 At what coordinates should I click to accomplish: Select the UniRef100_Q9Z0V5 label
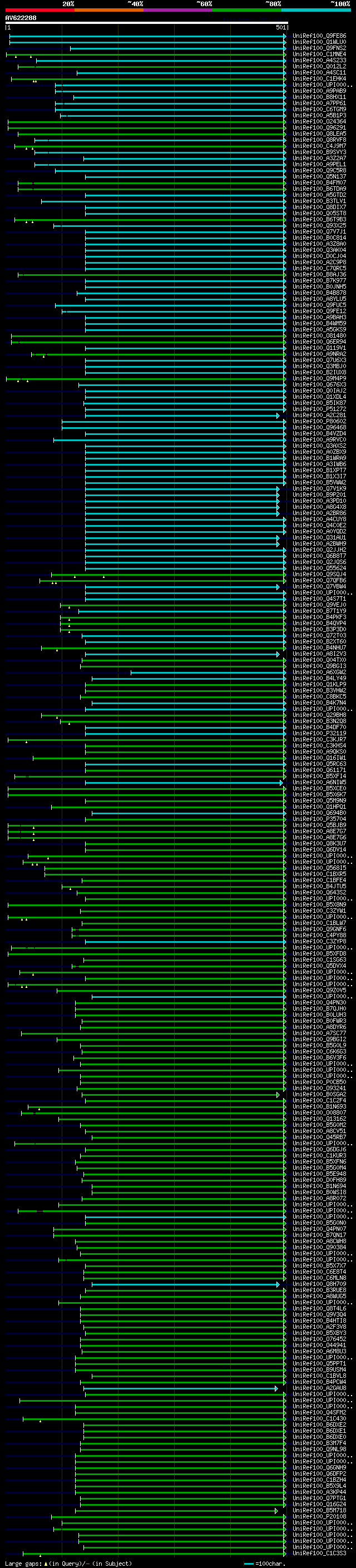(x=319, y=990)
